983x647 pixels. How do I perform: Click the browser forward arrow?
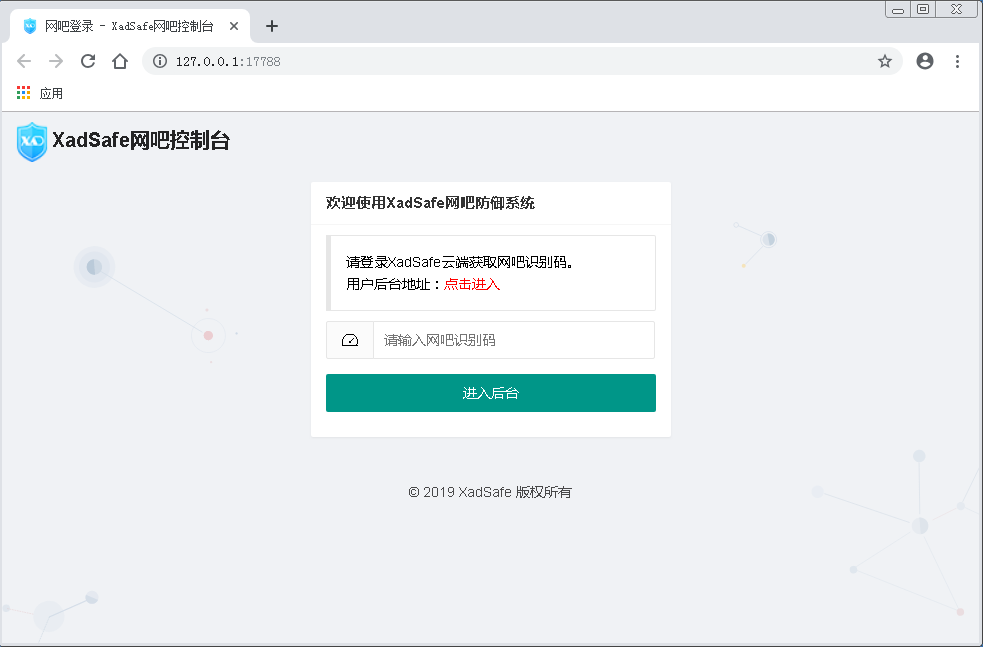(x=56, y=61)
